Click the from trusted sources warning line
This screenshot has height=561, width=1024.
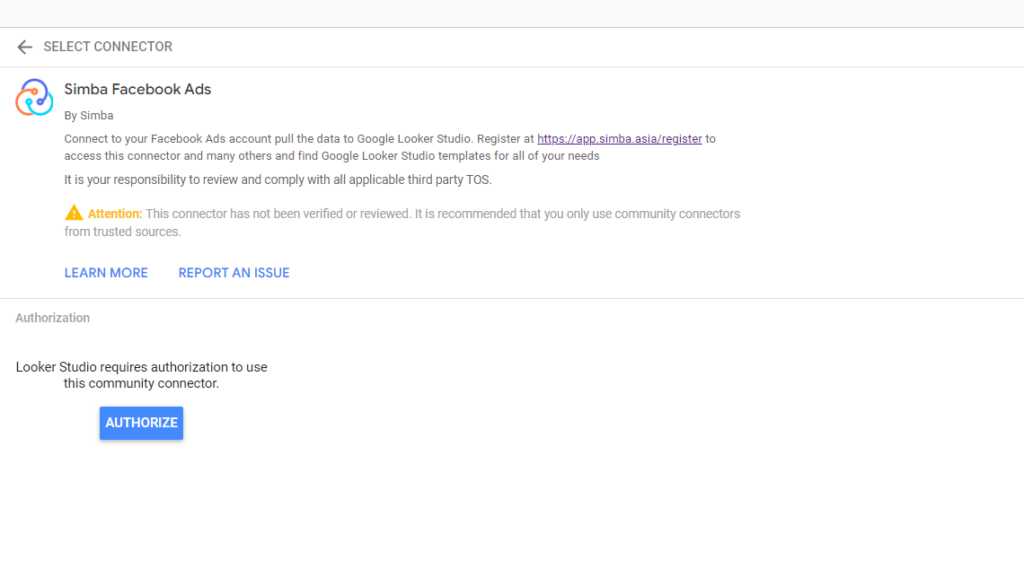click(123, 231)
